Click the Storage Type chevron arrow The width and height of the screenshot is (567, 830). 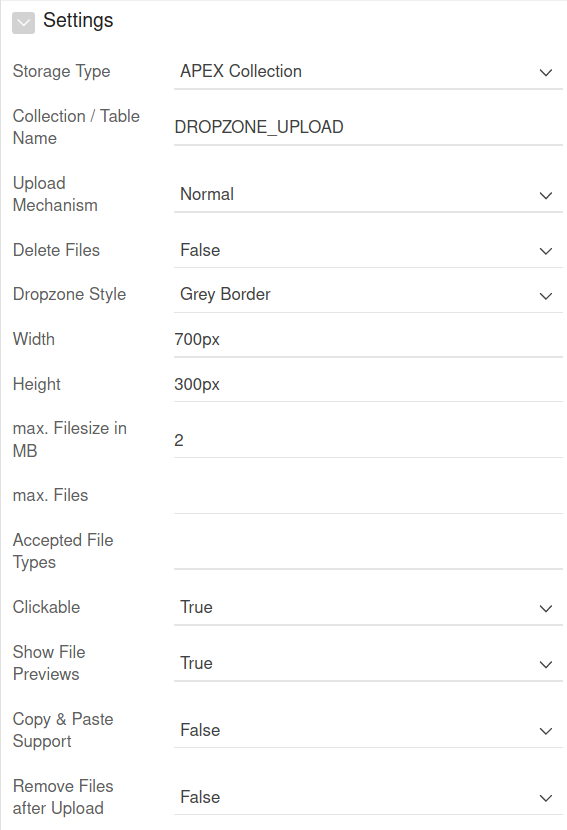[x=546, y=72]
